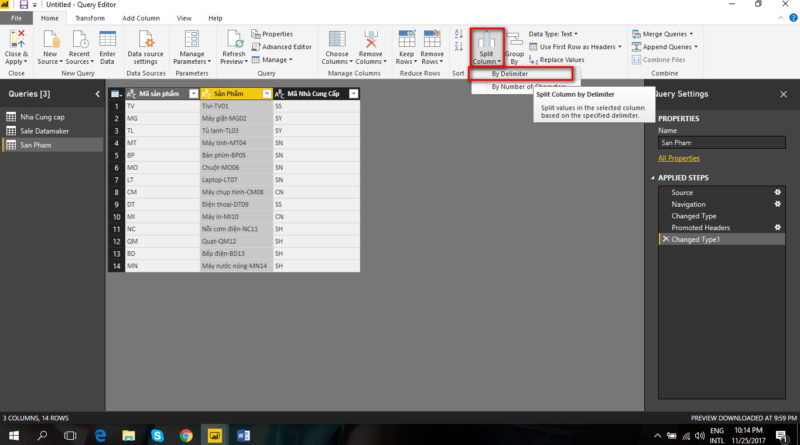The height and width of the screenshot is (445, 800).
Task: Click the All Properties link
Action: pos(679,158)
